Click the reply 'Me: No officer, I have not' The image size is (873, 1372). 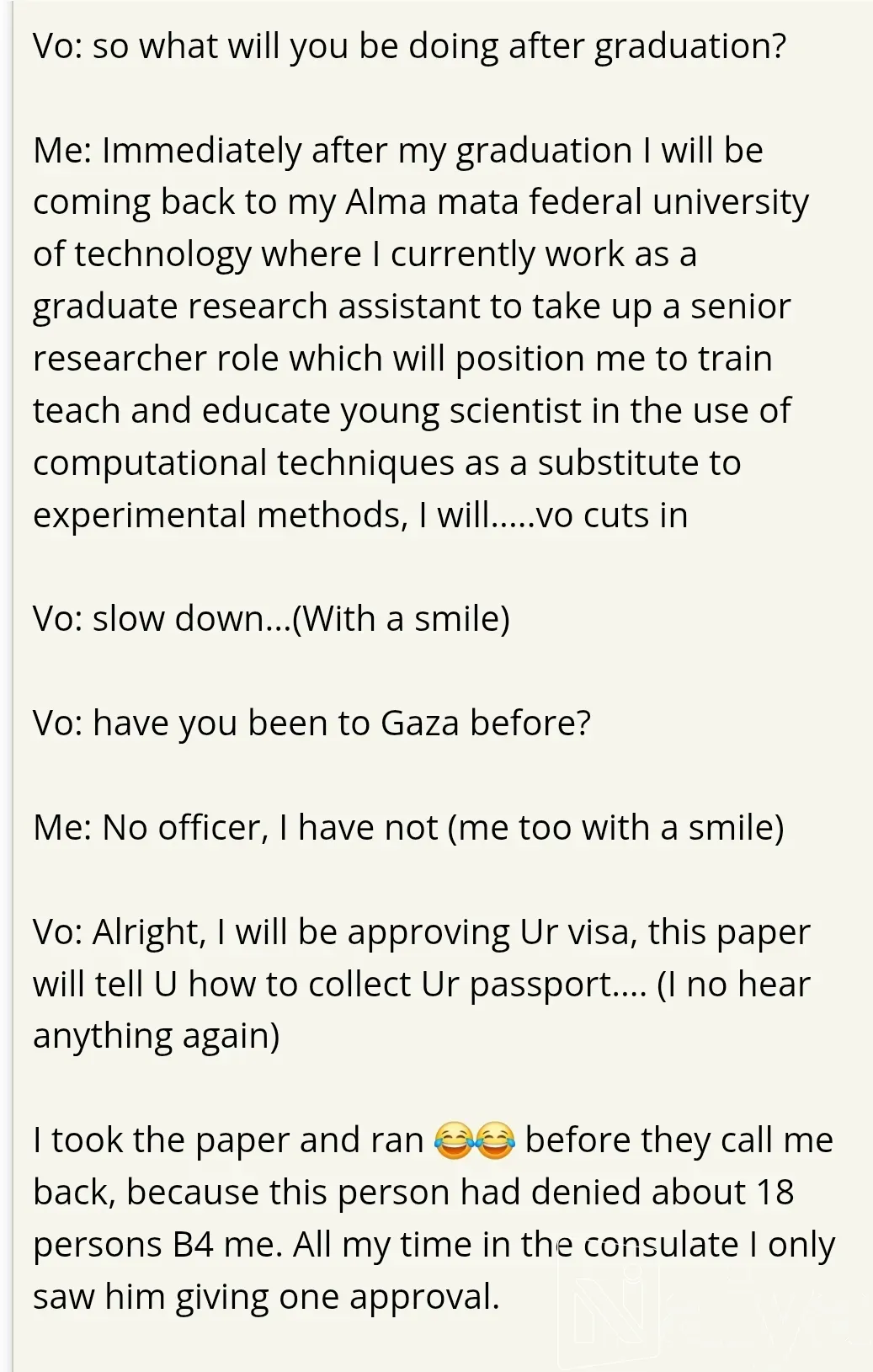235,828
